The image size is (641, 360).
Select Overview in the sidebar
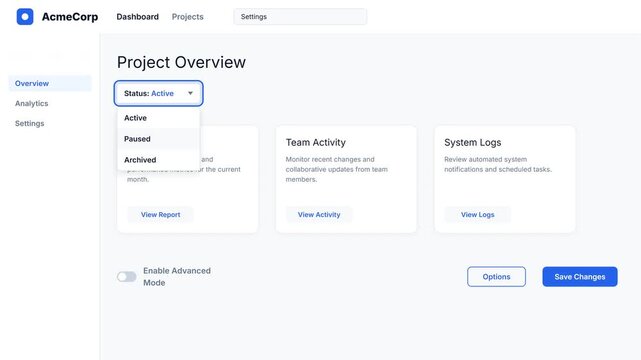(x=50, y=83)
